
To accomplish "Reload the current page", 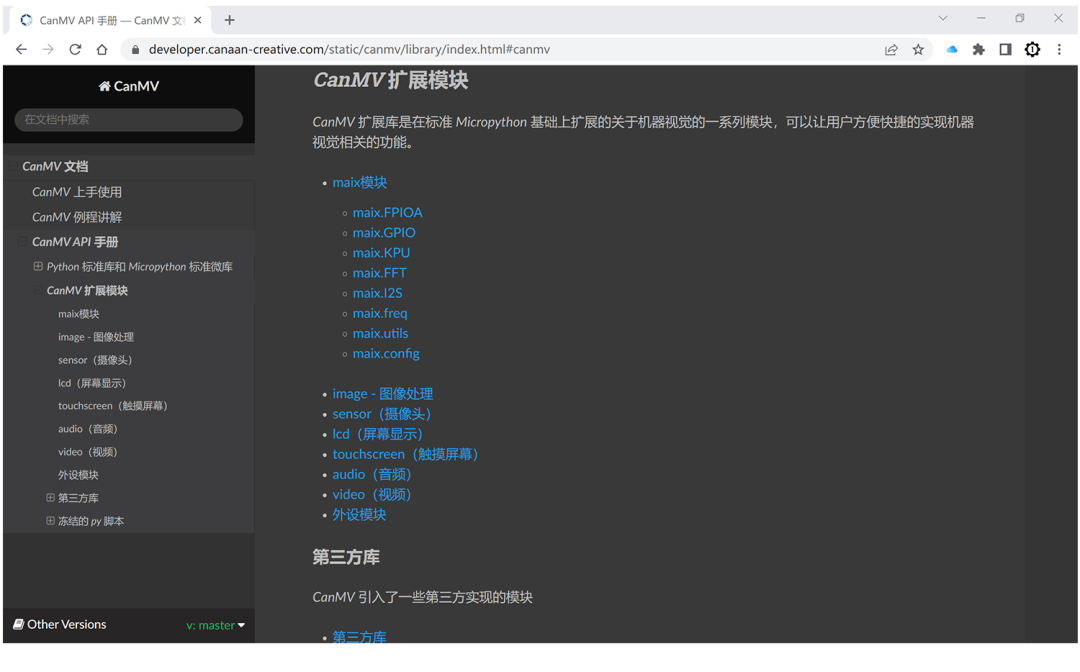I will click(x=75, y=50).
